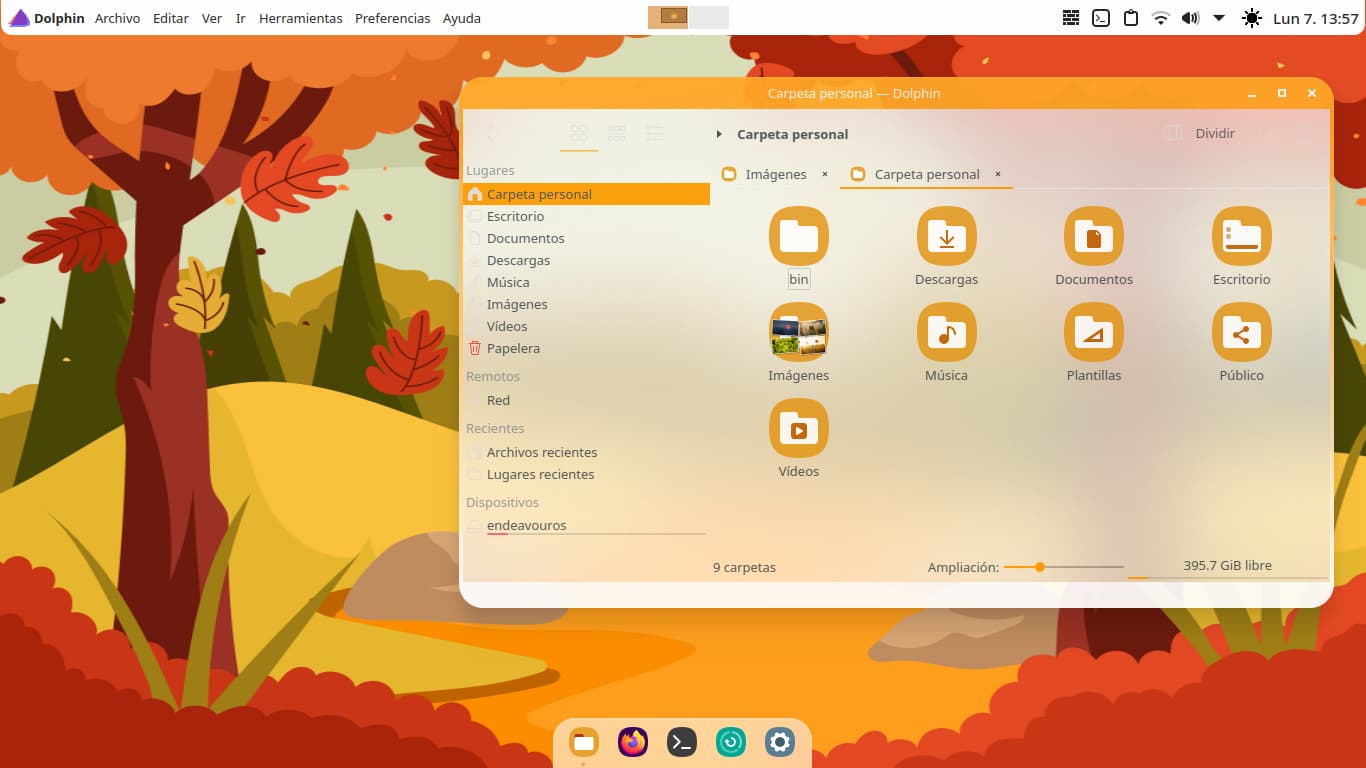Open the Herramientas menu
This screenshot has width=1366, height=768.
300,18
